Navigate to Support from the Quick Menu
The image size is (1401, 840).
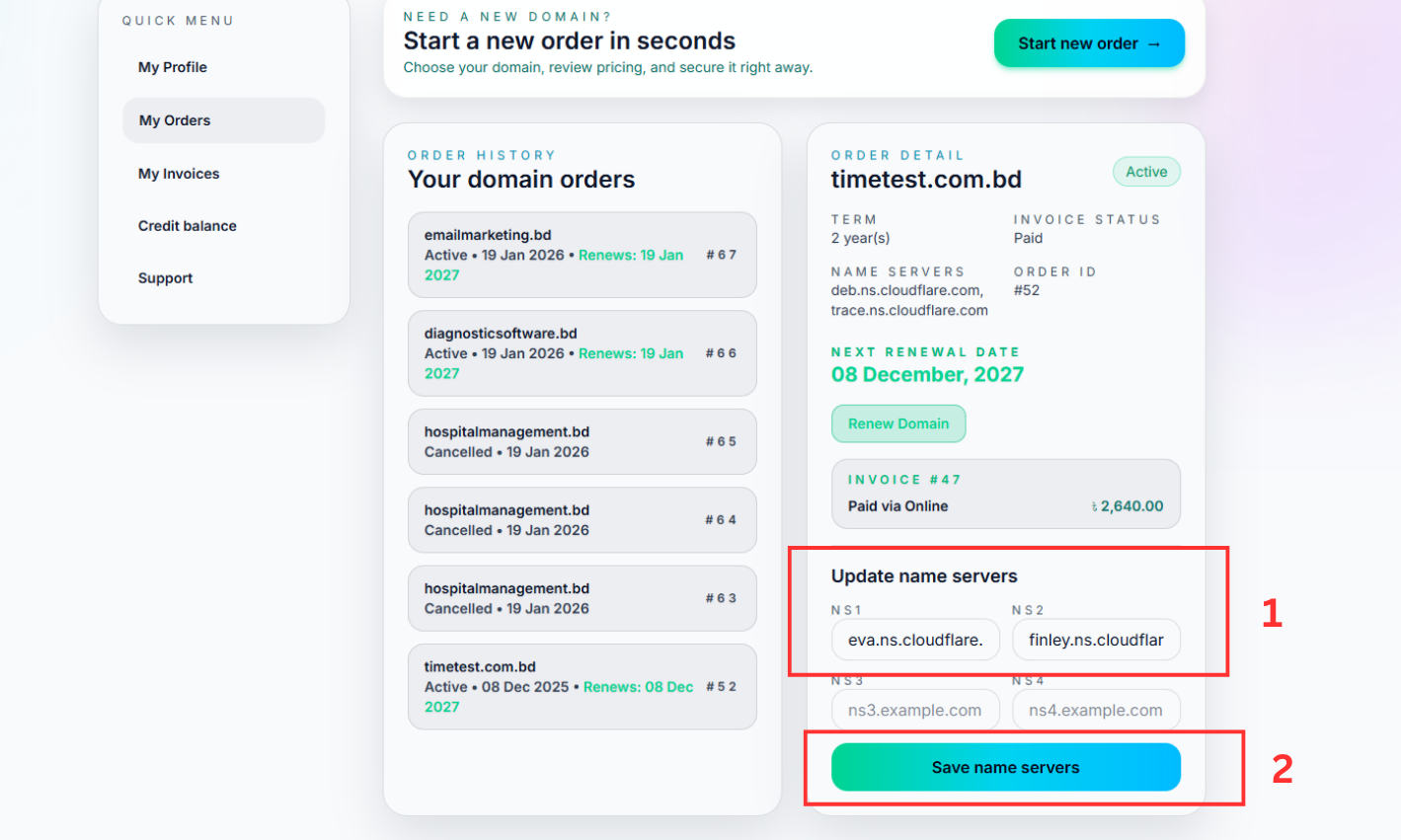(165, 277)
